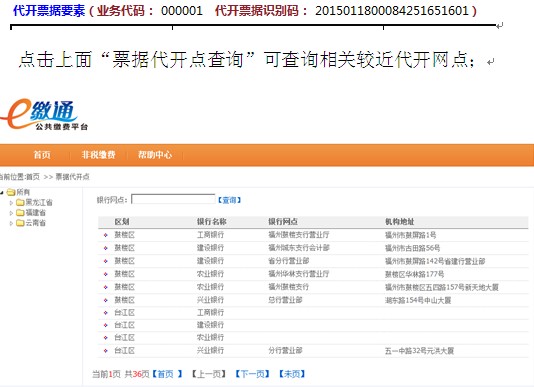Click bullet icon of 省分行营业部 row
Image resolution: width=534 pixels, height=387 pixels.
pos(106,261)
